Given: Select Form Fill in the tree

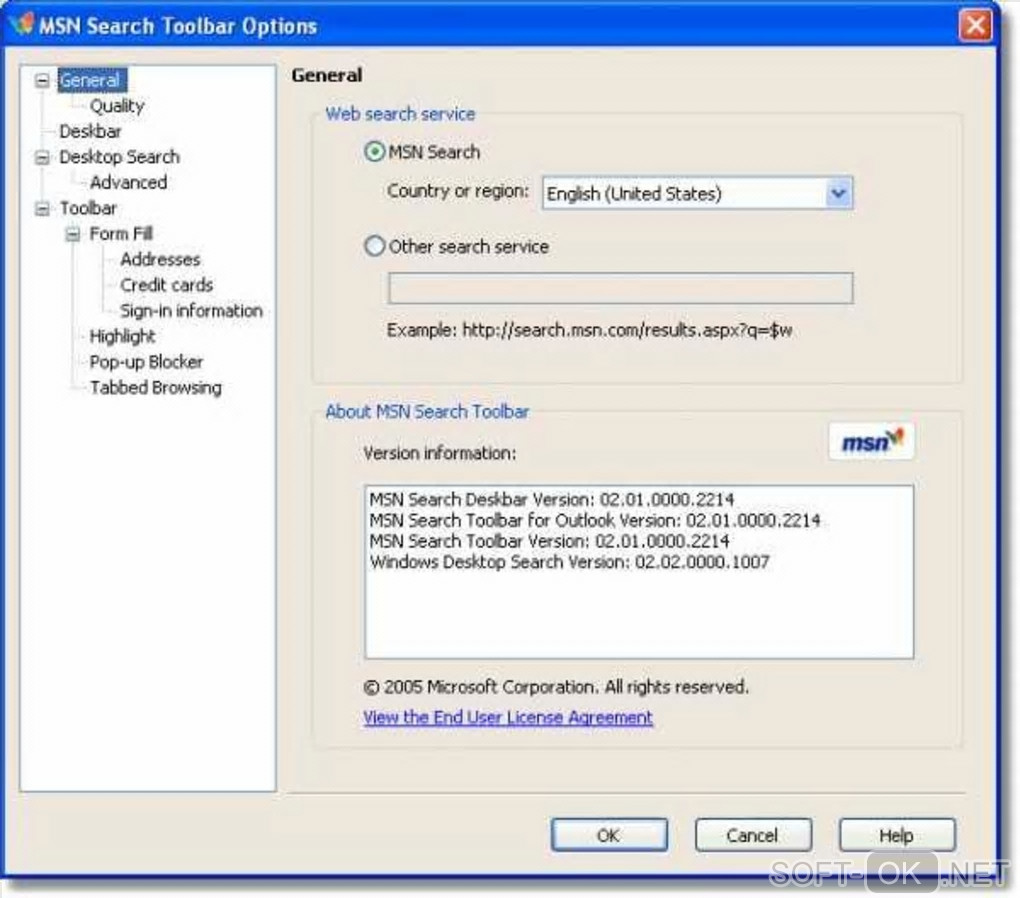Looking at the screenshot, I should (121, 234).
